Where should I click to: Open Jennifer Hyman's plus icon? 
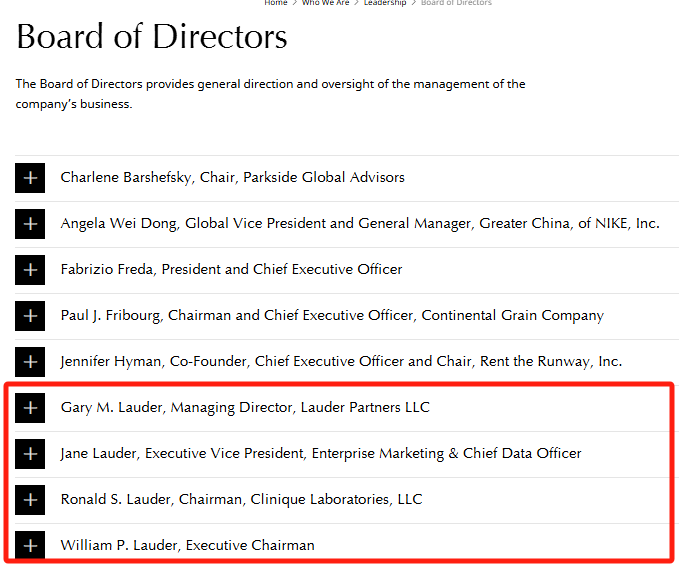coord(30,362)
